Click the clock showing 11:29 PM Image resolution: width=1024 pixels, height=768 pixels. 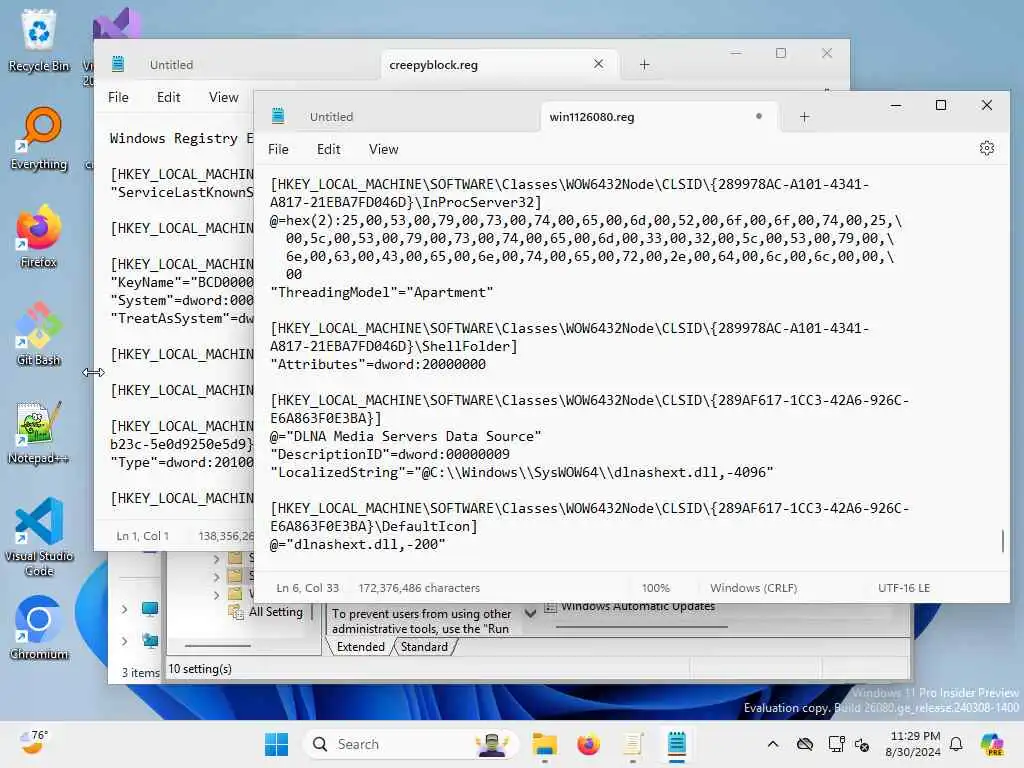pos(914,744)
